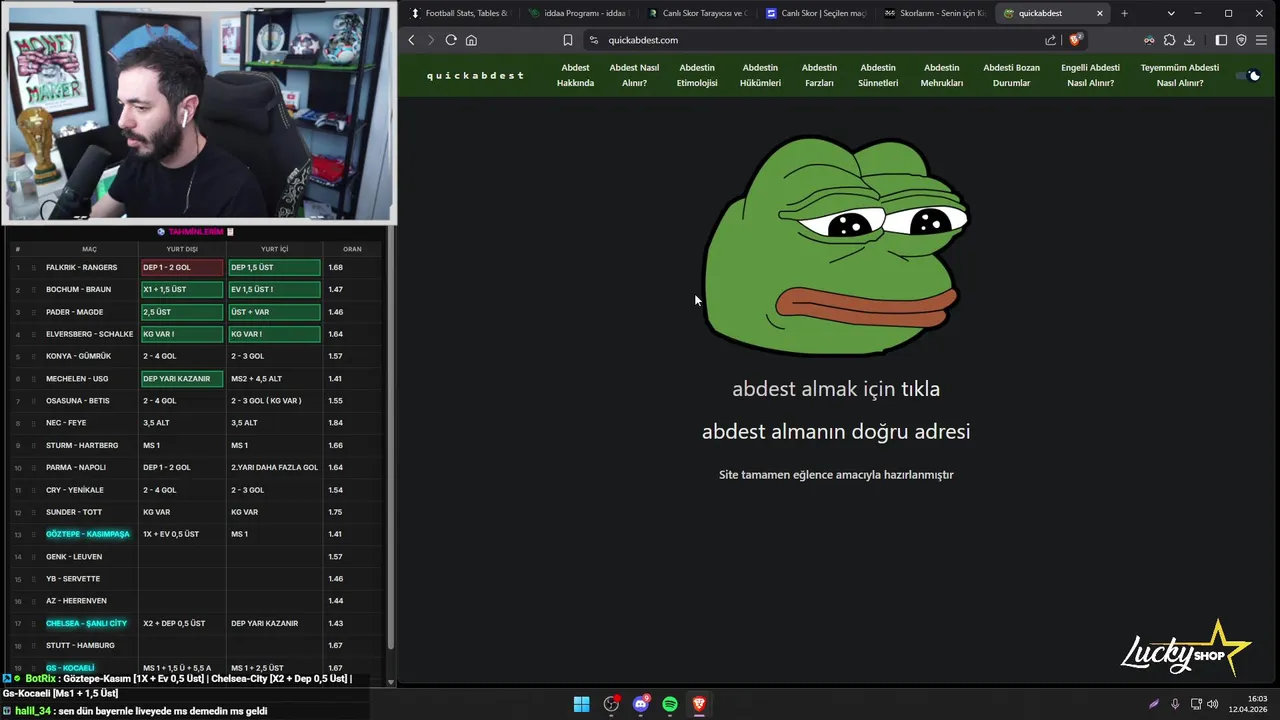The width and height of the screenshot is (1280, 720).
Task: Click 'abdest almanın doğru adresi' heading
Action: point(836,432)
